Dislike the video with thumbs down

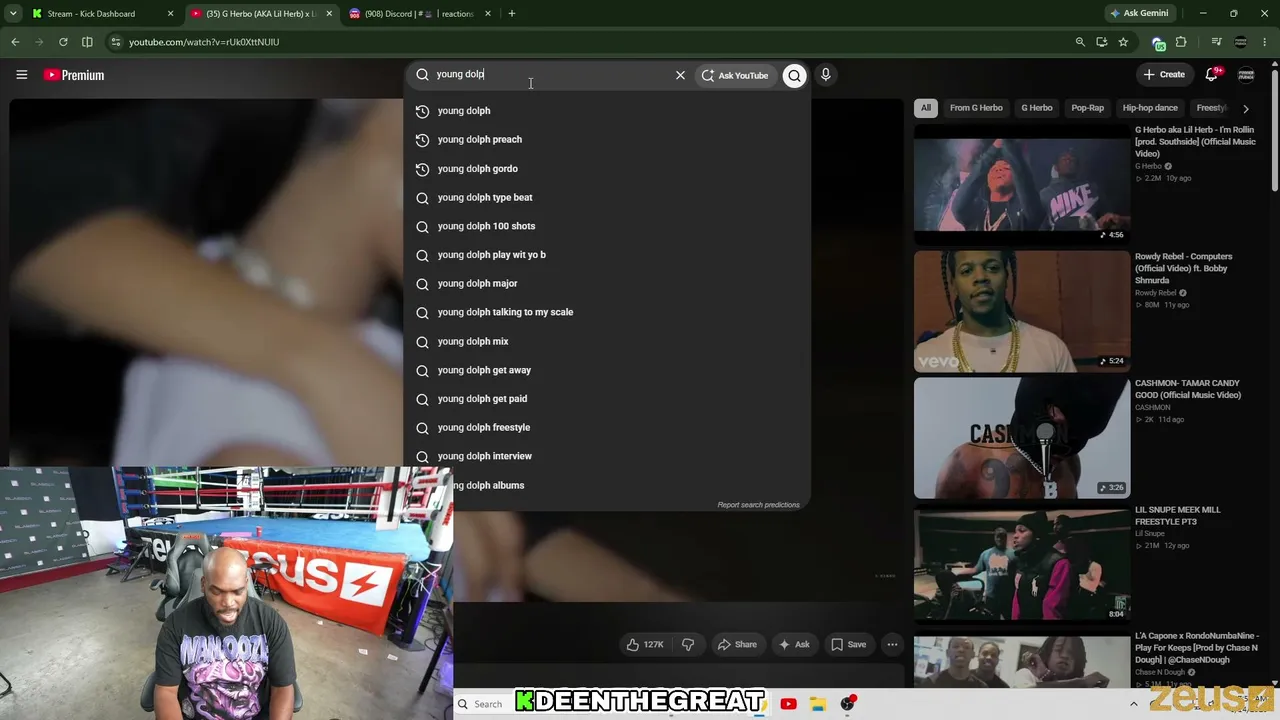688,645
